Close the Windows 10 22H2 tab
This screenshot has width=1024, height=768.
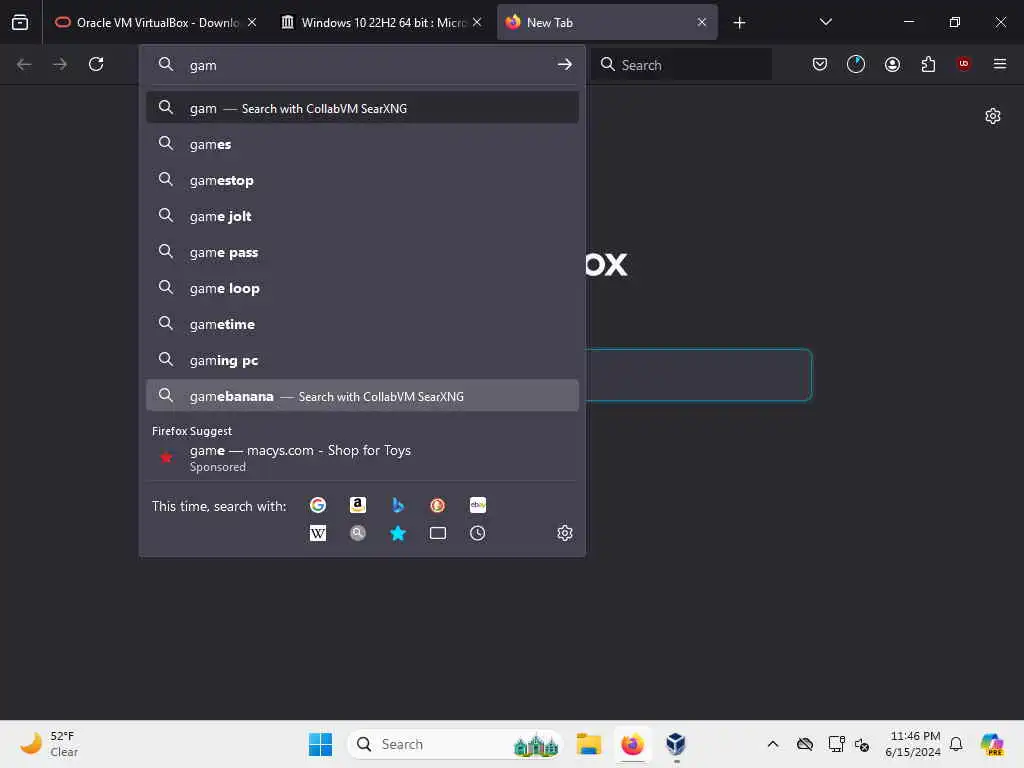click(x=477, y=22)
